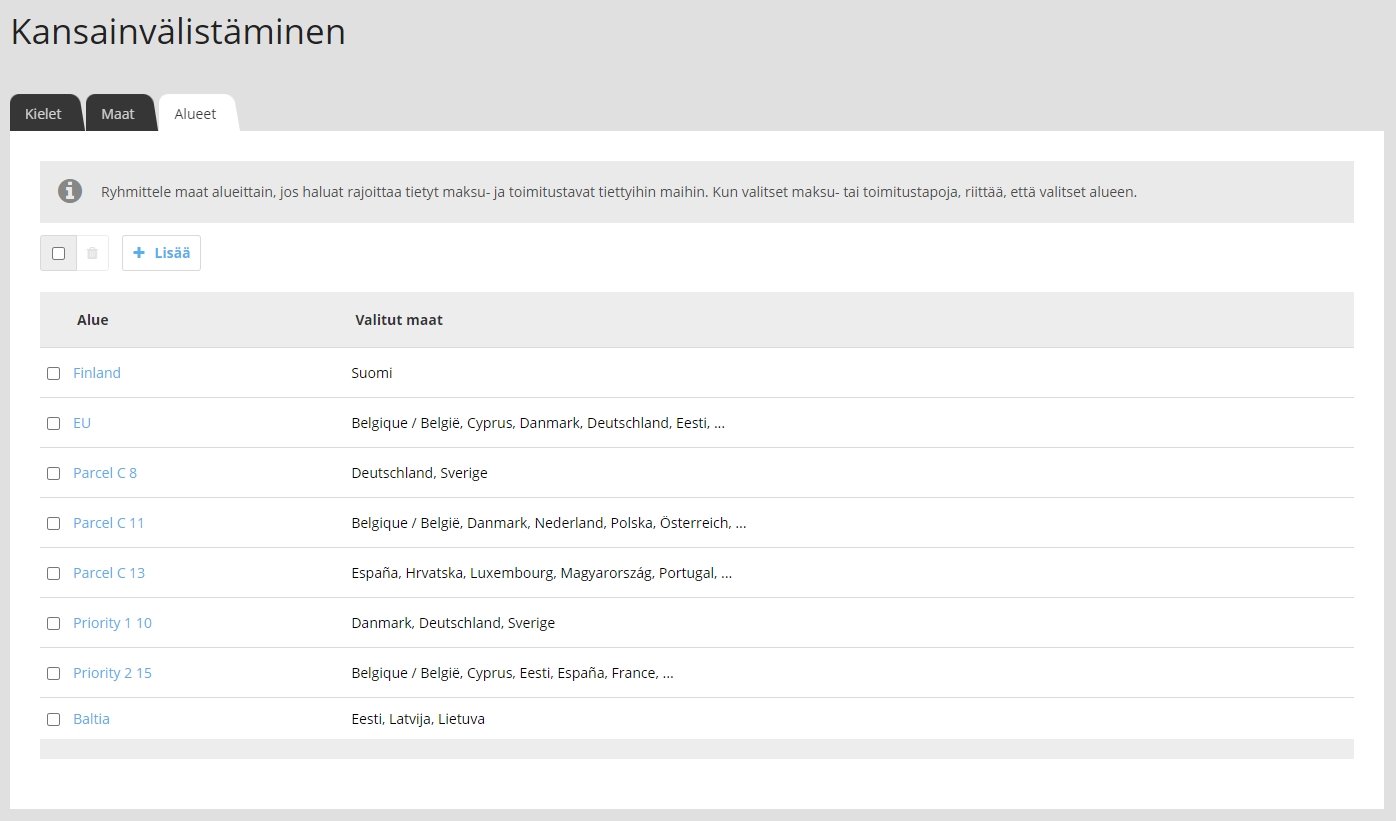Image resolution: width=1396 pixels, height=821 pixels.
Task: Click the Lisää add button
Action: [161, 253]
